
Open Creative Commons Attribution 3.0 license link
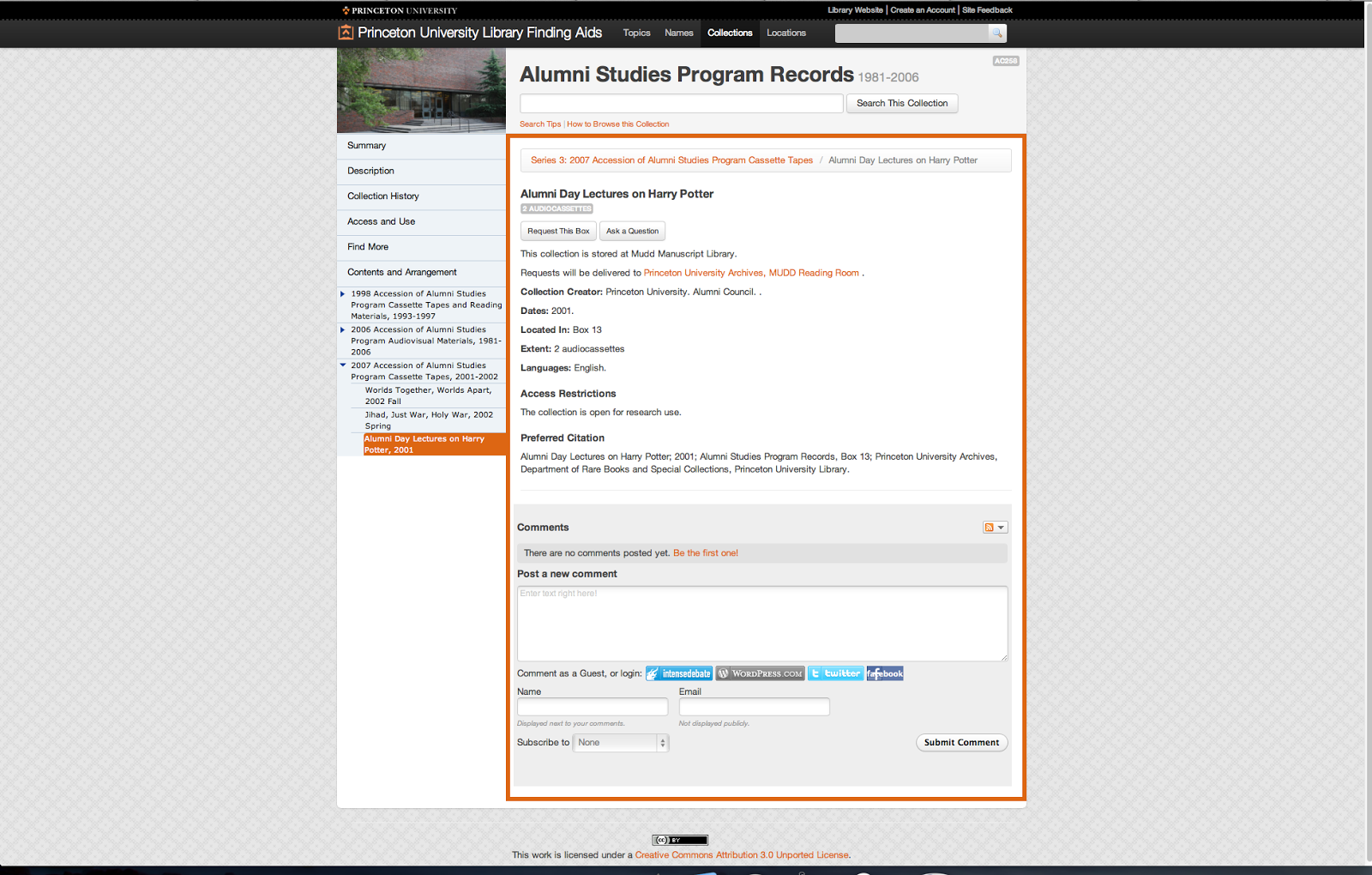[742, 855]
